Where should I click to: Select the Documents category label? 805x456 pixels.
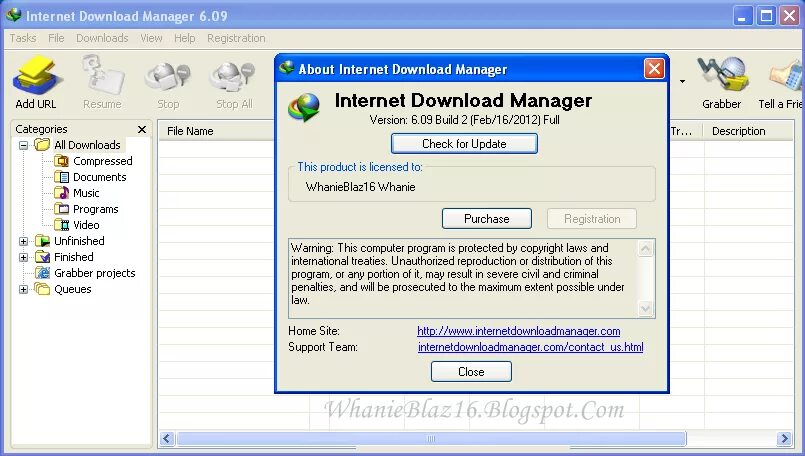100,177
